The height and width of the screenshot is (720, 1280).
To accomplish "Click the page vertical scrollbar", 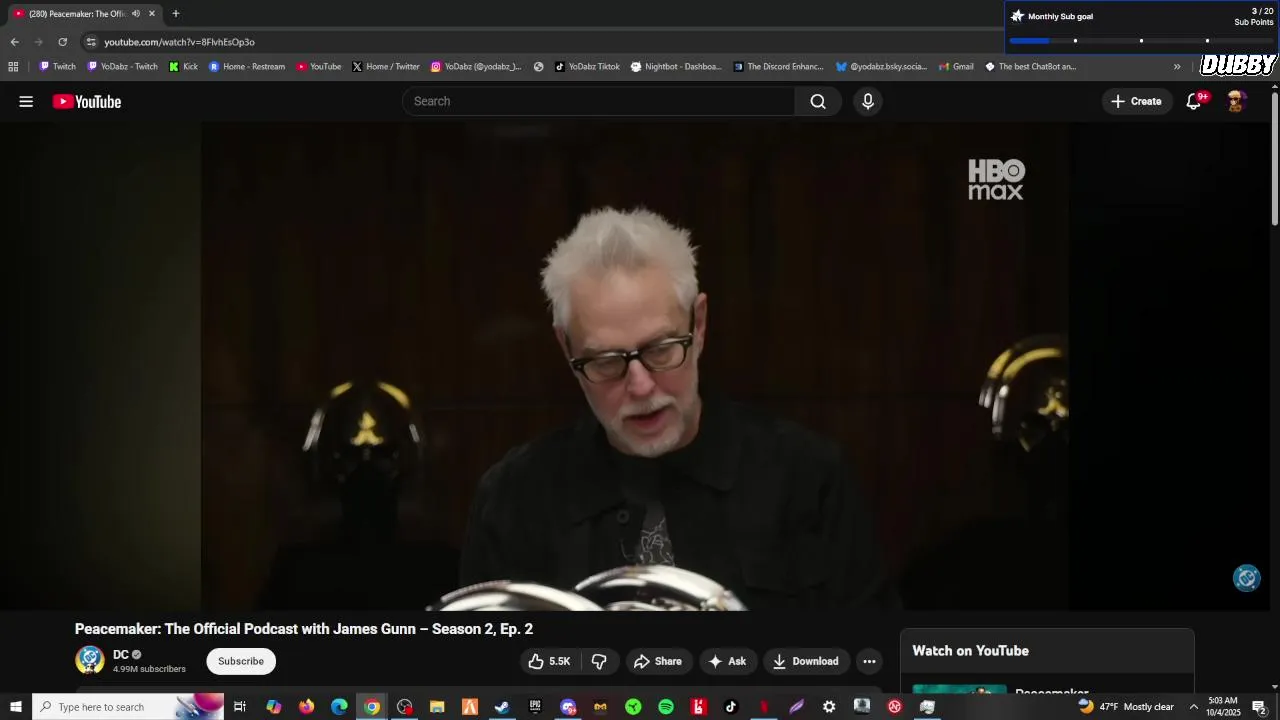I will [x=1275, y=158].
